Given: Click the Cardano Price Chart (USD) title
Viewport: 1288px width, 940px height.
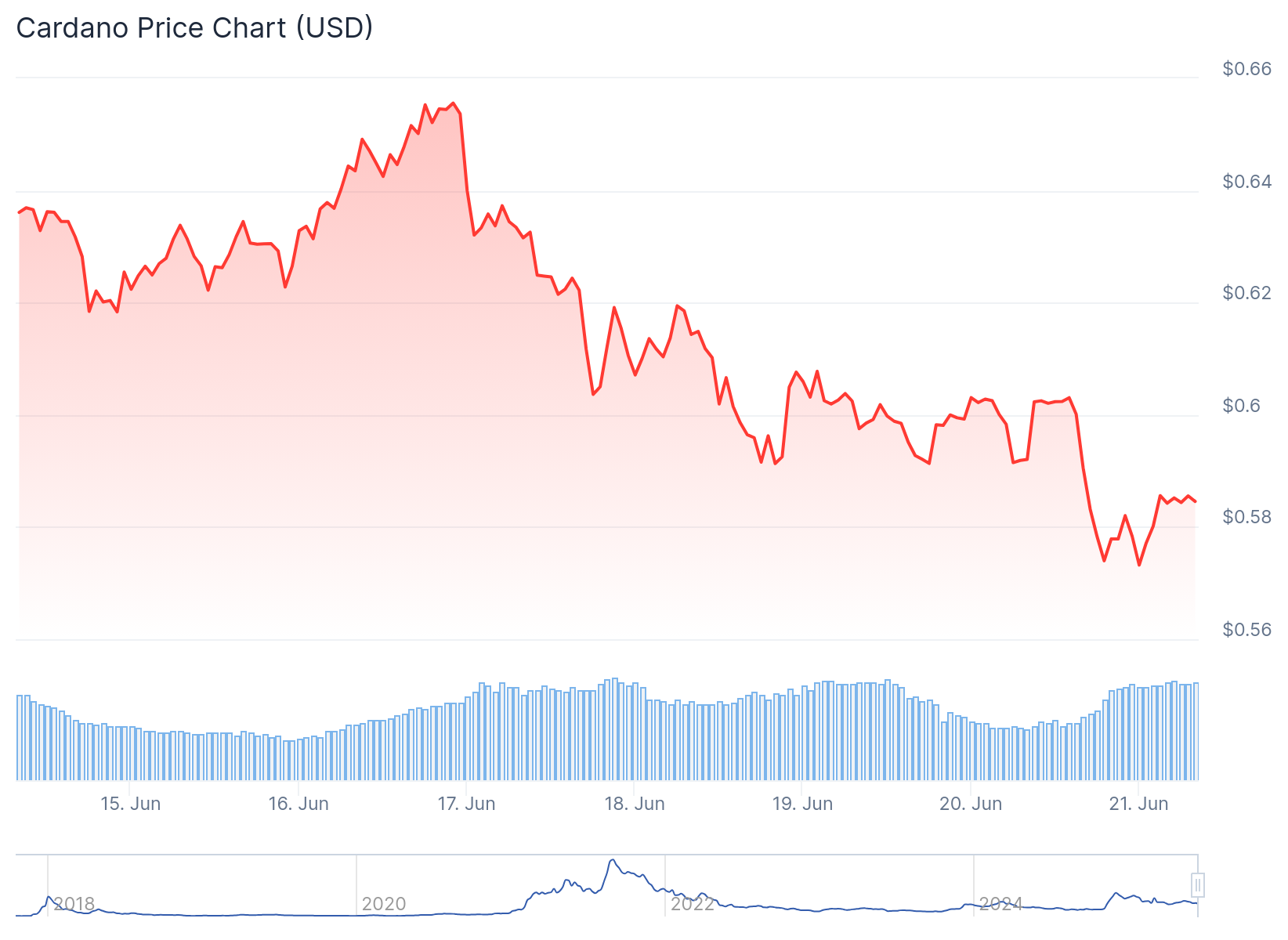Looking at the screenshot, I should pos(194,27).
